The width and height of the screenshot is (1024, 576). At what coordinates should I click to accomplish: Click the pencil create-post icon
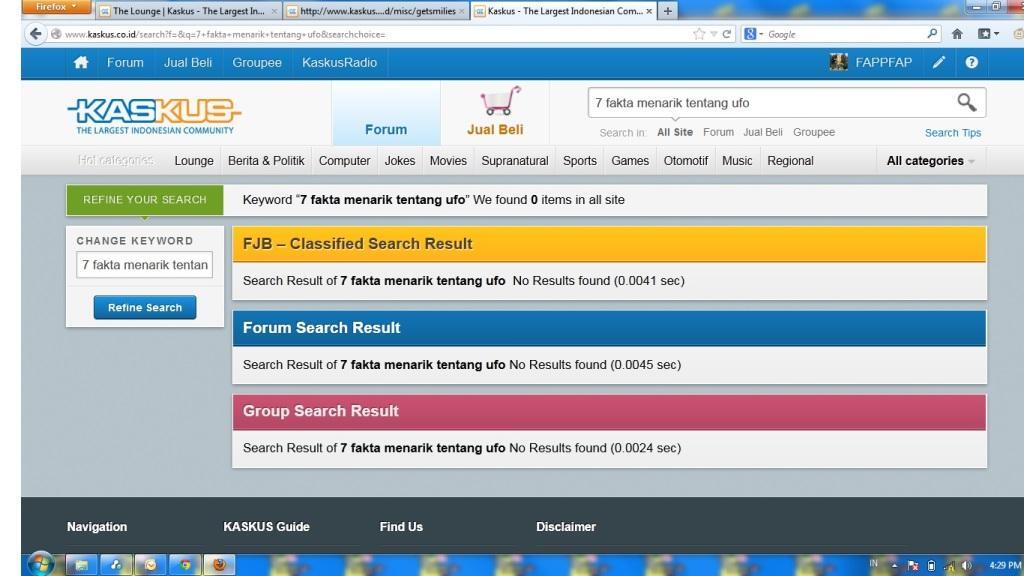click(938, 63)
